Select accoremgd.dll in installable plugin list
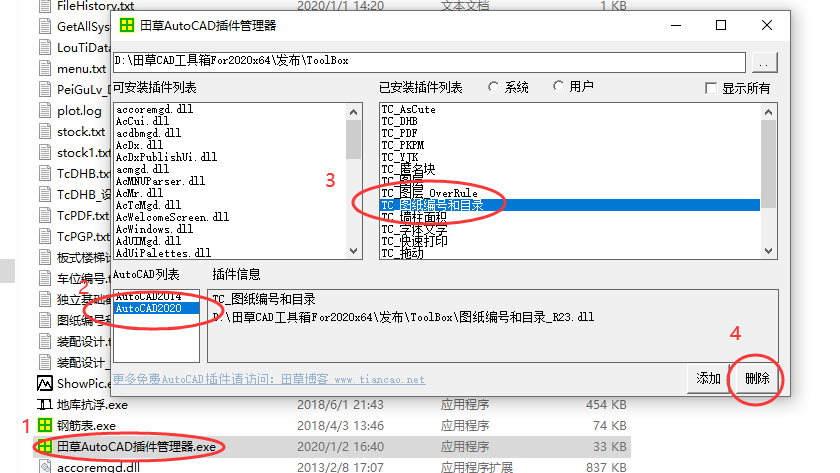The height and width of the screenshot is (473, 840). [x=155, y=109]
